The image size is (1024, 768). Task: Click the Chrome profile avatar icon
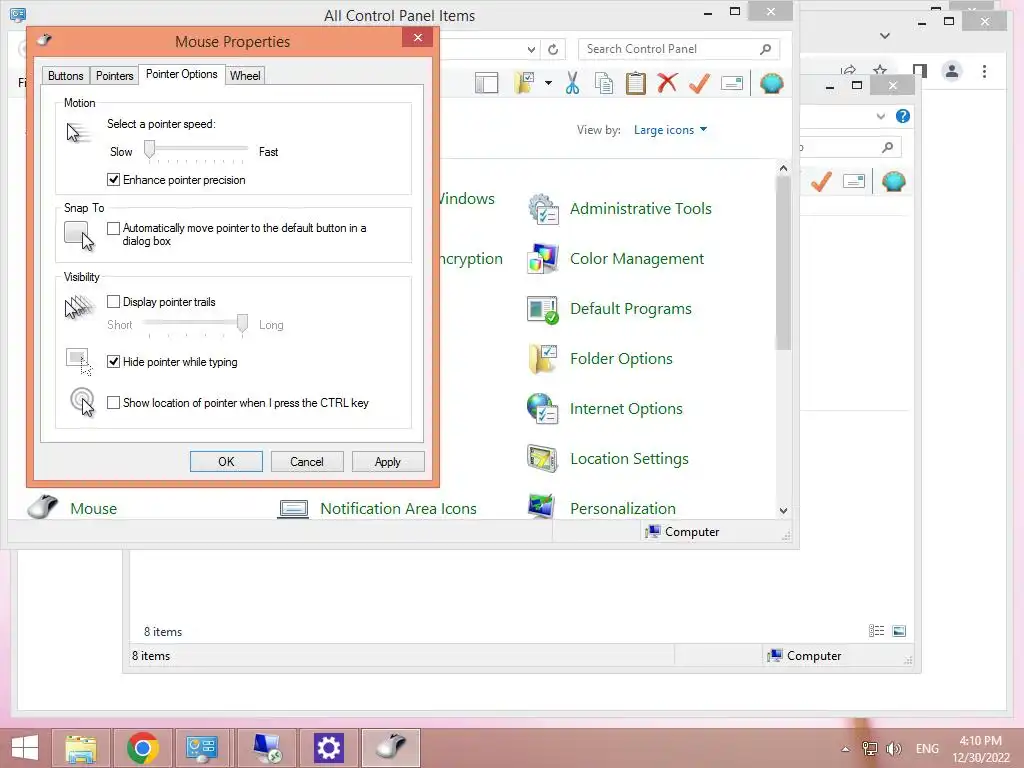[x=952, y=71]
